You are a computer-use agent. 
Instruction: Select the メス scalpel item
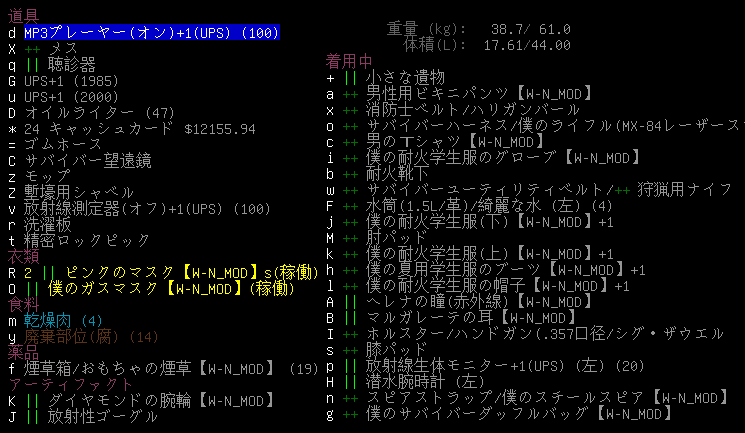click(63, 48)
